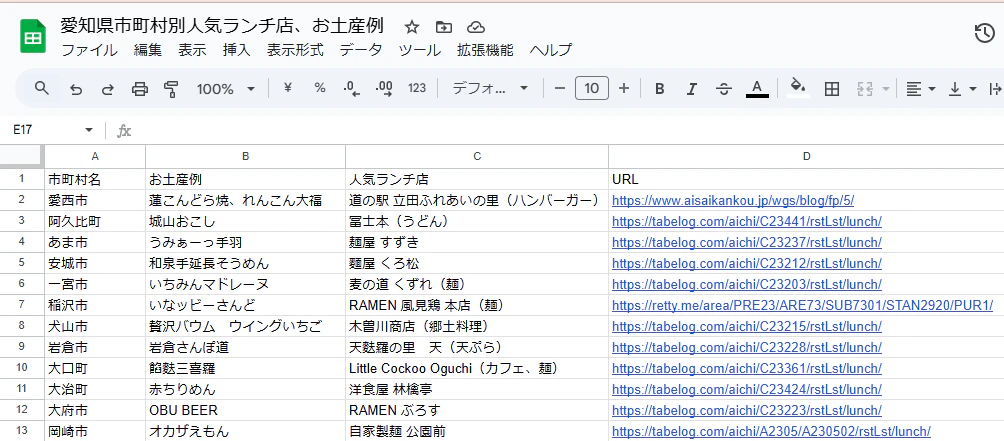
Task: Open version history clock icon
Action: (984, 33)
